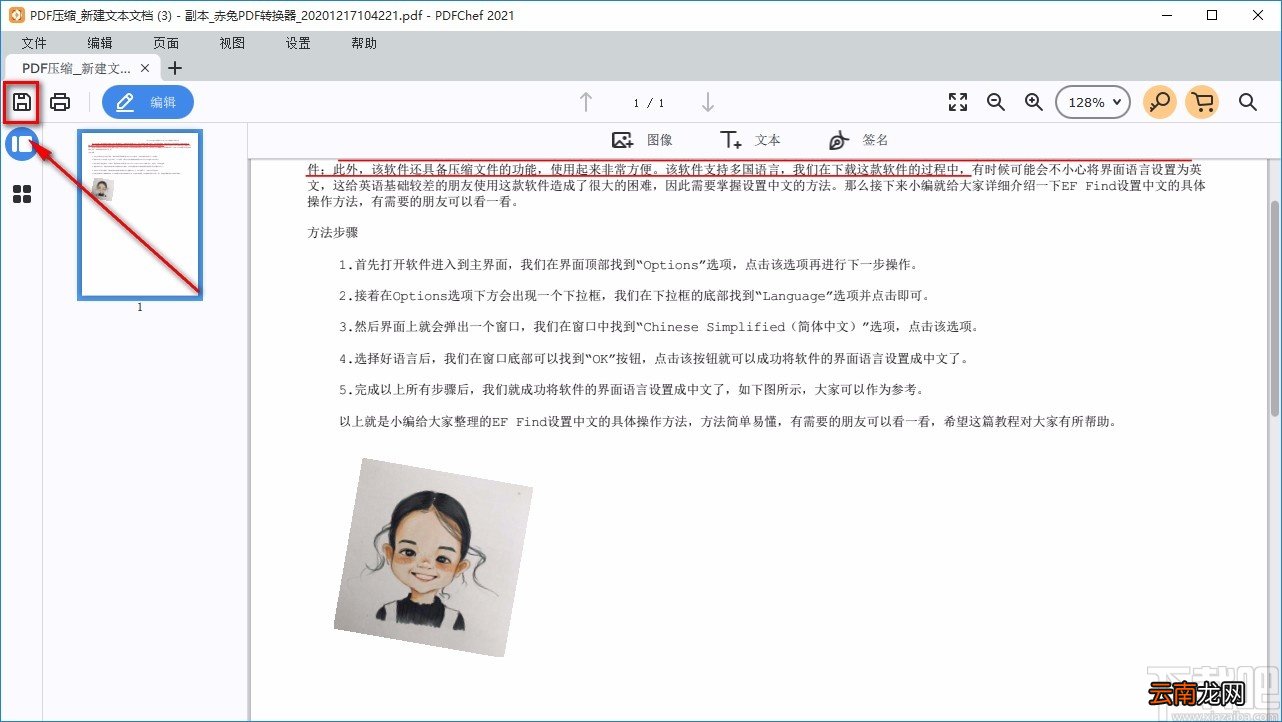The height and width of the screenshot is (722, 1282).
Task: Save the document with the floppy disk icon
Action: click(x=21, y=102)
